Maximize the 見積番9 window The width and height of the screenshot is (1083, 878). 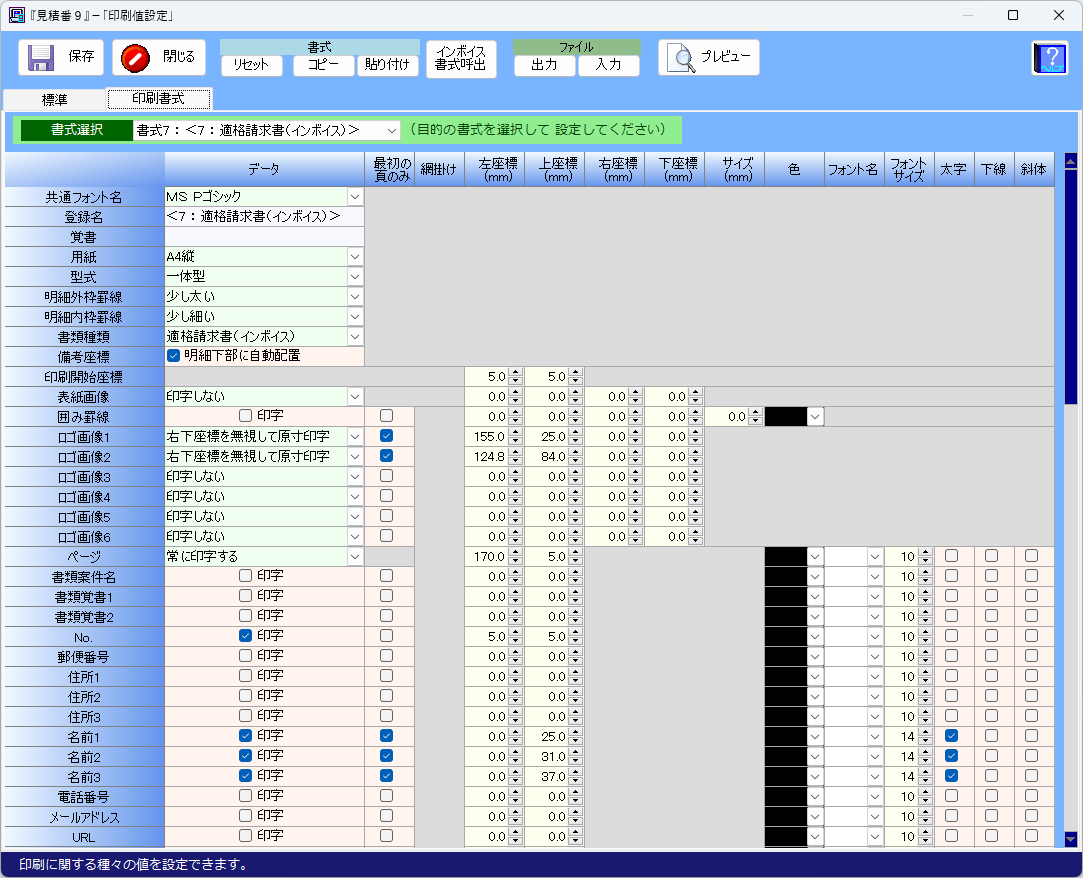point(1013,15)
